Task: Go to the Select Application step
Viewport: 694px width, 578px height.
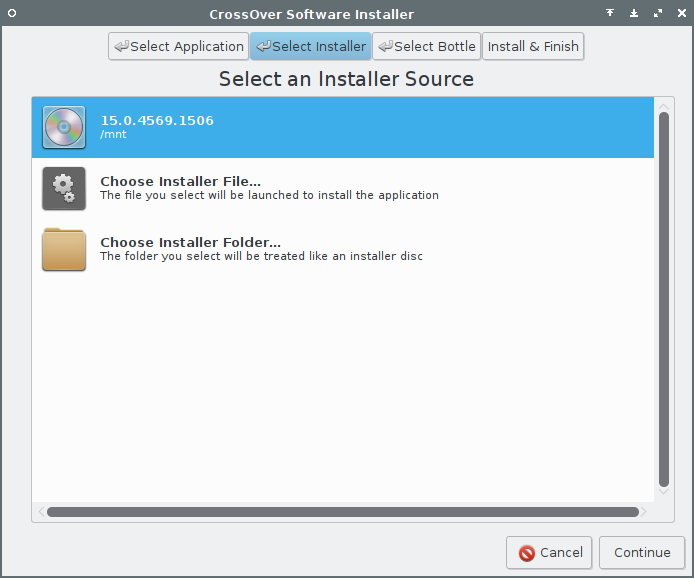Action: pyautogui.click(x=178, y=46)
